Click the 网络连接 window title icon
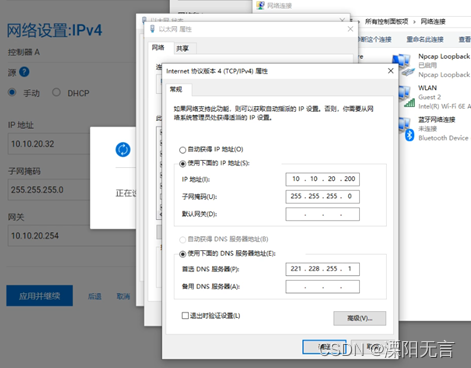471x368 pixels. pos(260,5)
